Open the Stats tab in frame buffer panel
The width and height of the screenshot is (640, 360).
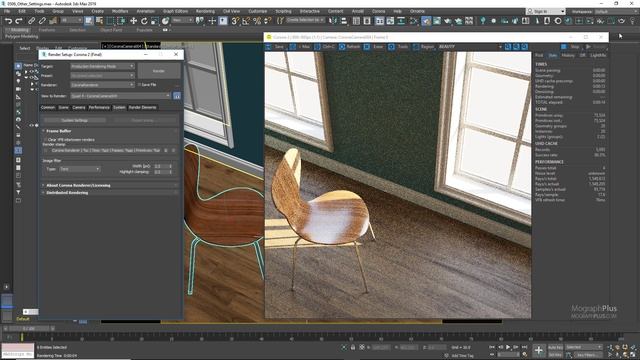[x=553, y=55]
